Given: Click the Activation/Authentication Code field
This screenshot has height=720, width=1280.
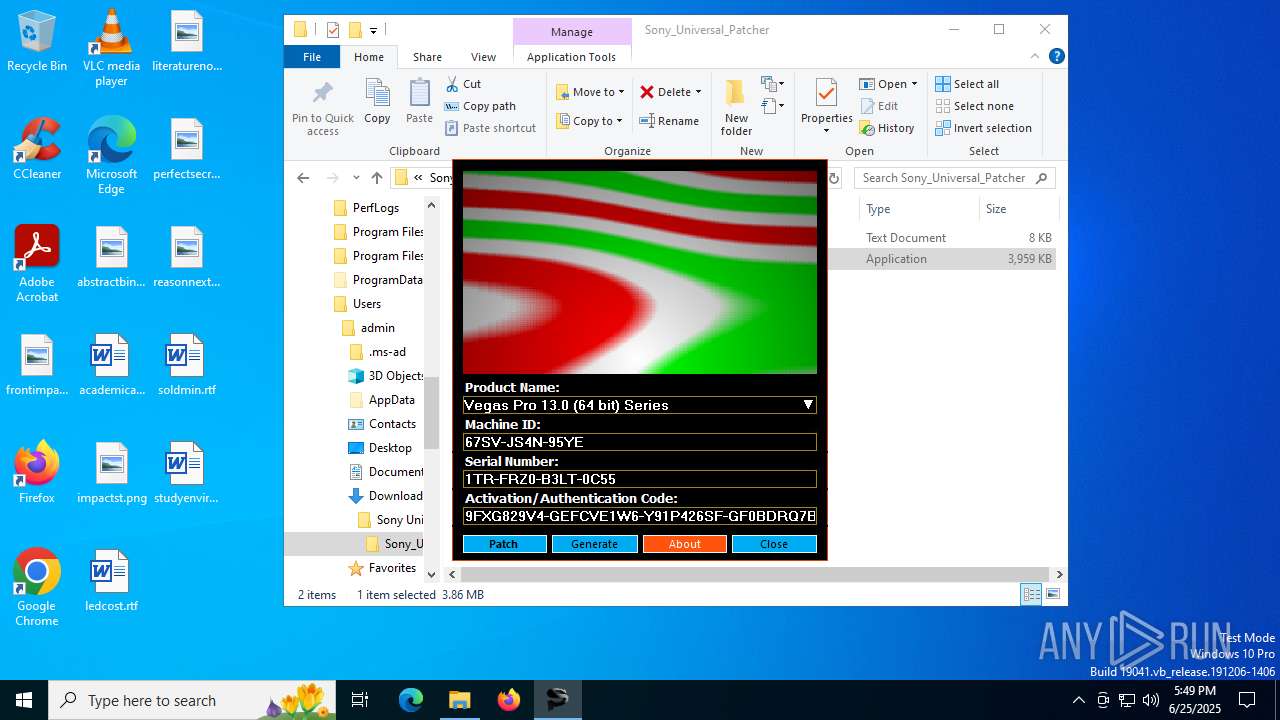Looking at the screenshot, I should click(640, 516).
